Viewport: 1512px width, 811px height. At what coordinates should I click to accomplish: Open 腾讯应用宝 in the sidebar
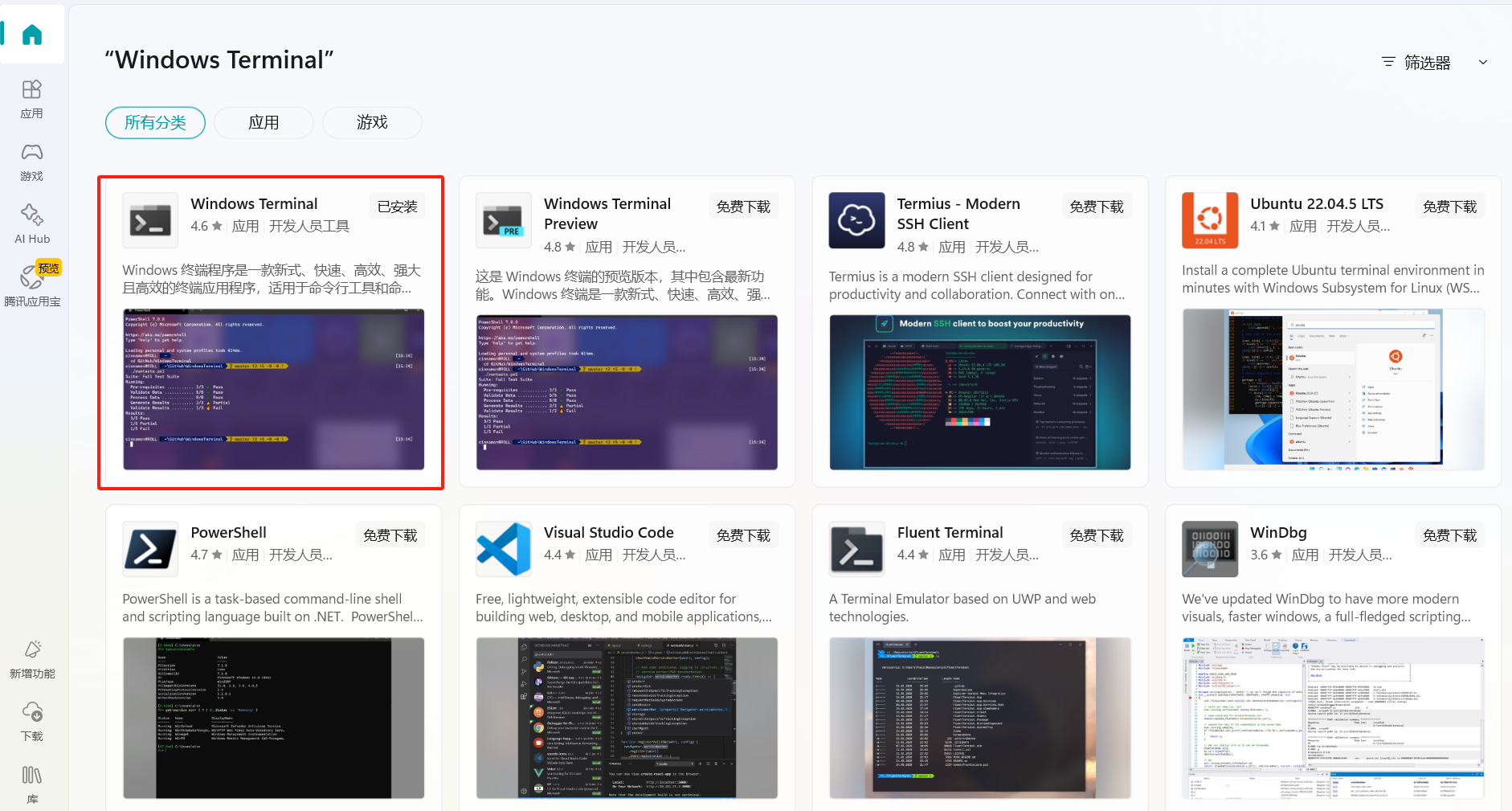pos(32,285)
